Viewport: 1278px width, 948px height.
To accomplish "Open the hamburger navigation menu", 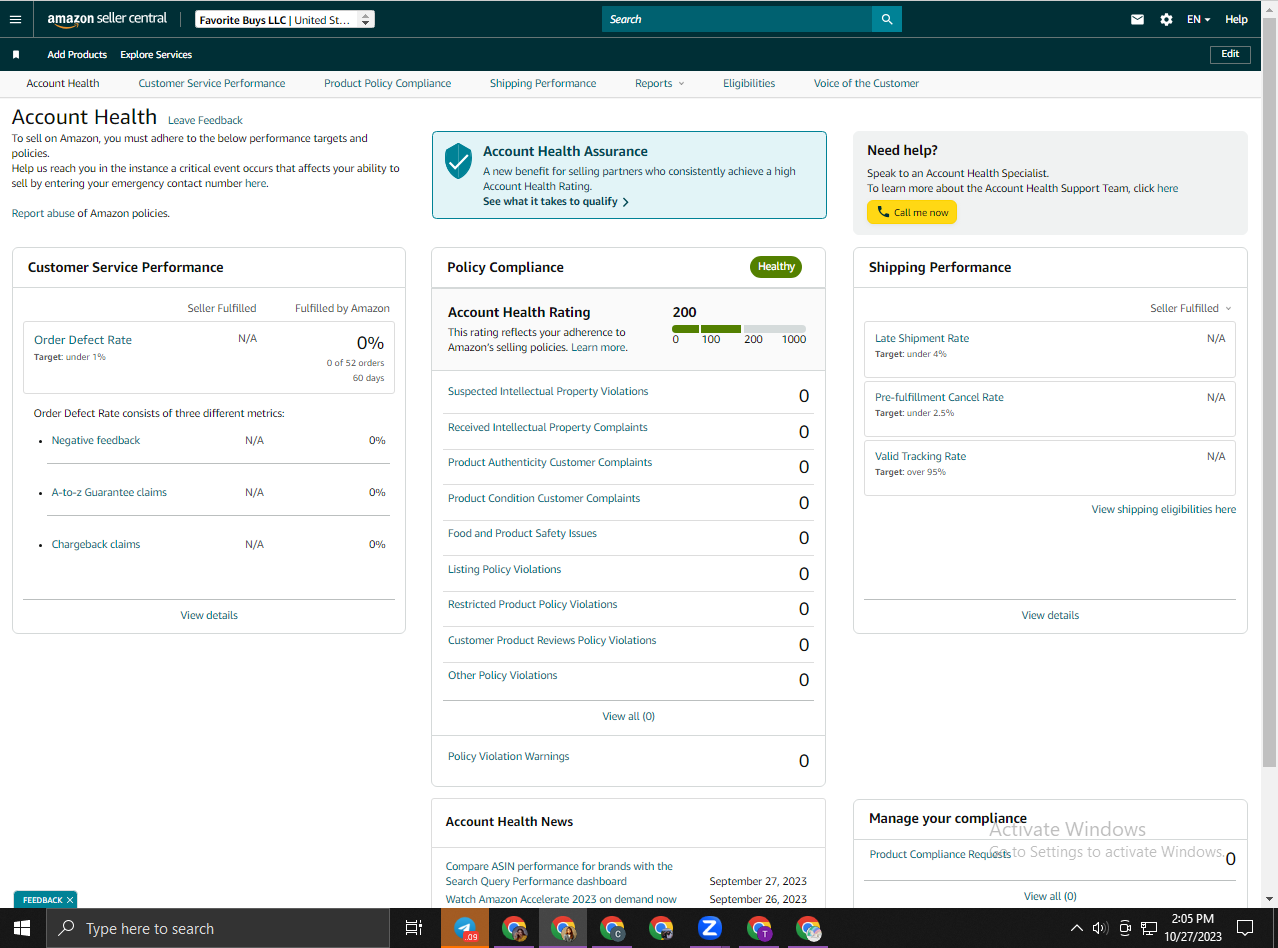I will pos(15,19).
